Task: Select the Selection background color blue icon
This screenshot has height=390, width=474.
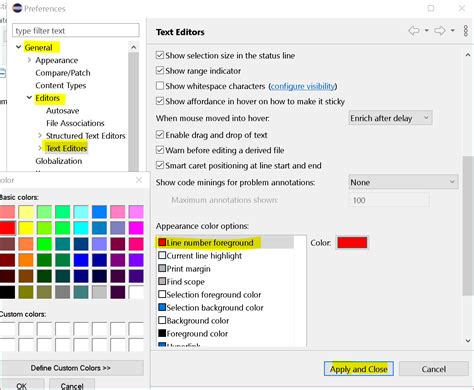Action: point(162,307)
